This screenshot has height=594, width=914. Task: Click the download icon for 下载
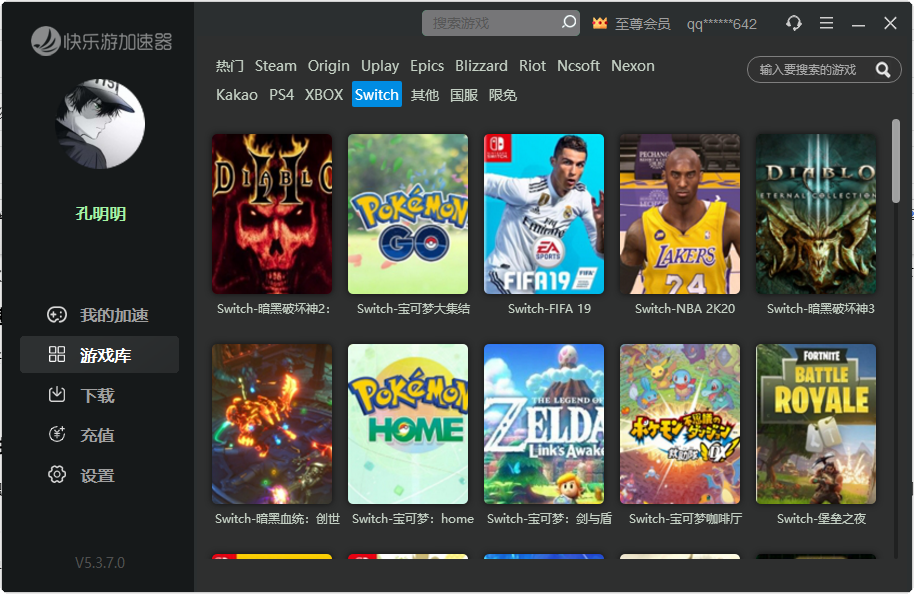tap(57, 395)
